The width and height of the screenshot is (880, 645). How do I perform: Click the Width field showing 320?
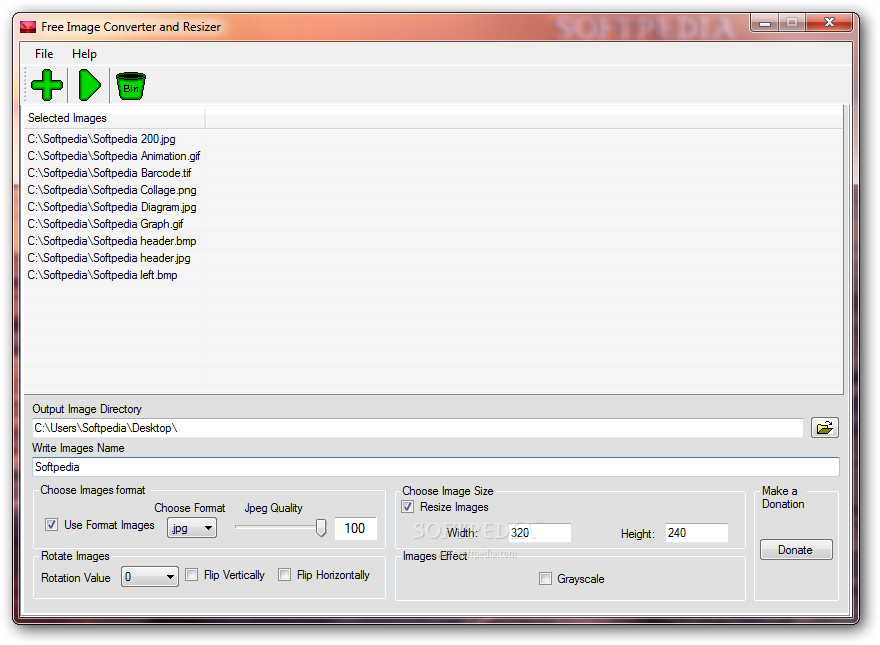(x=540, y=533)
